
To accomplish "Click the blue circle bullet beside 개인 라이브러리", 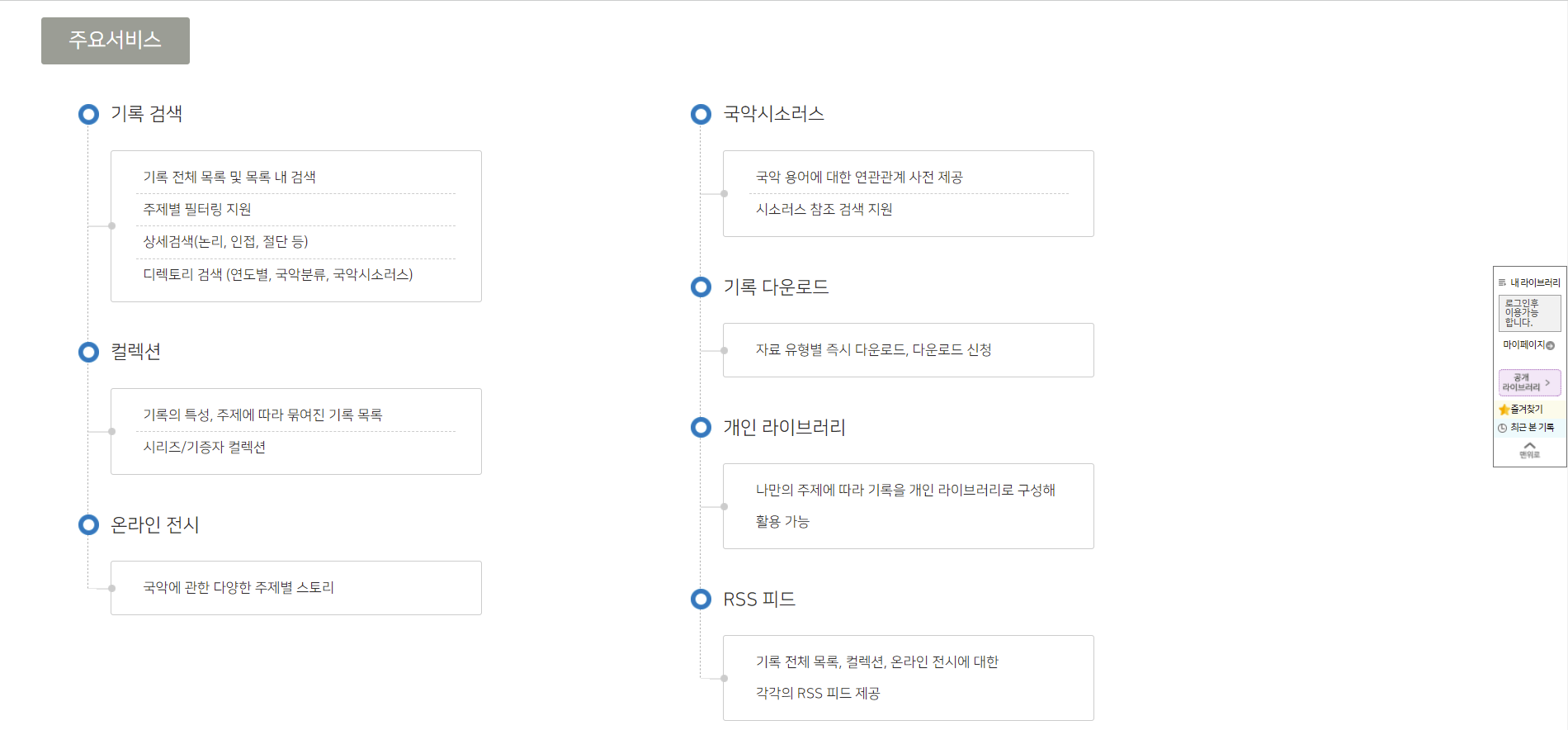I will [701, 427].
